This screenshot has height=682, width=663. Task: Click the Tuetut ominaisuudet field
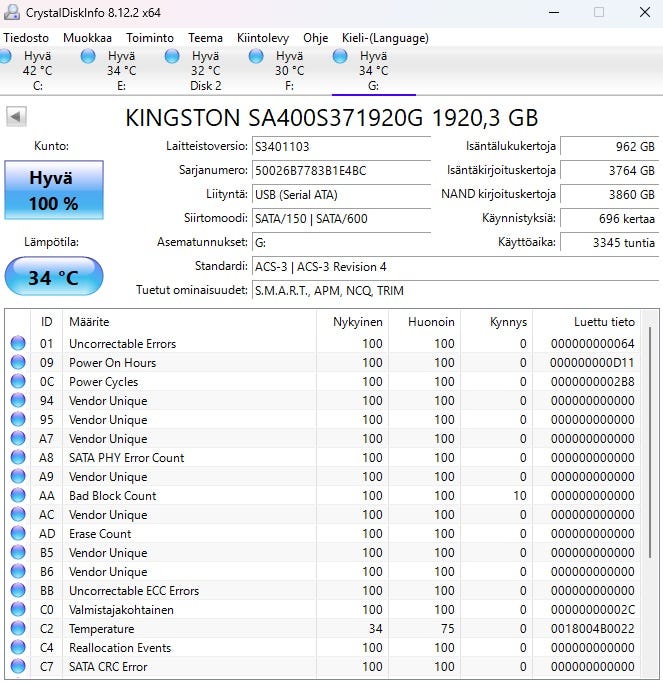(455, 290)
